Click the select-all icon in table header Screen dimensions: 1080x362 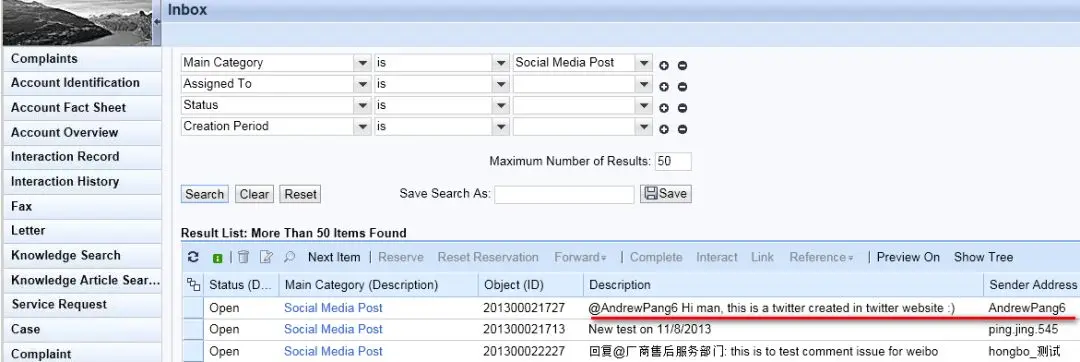pyautogui.click(x=194, y=284)
